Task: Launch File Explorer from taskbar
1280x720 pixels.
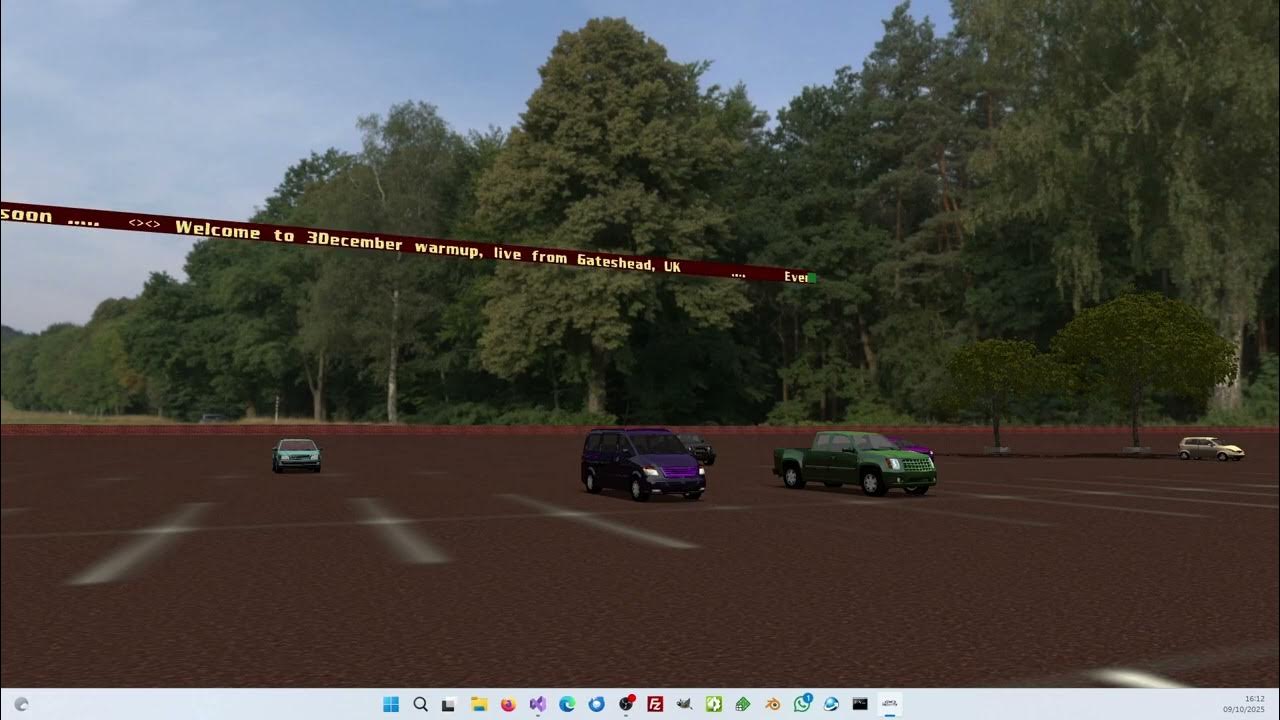Action: (x=479, y=704)
